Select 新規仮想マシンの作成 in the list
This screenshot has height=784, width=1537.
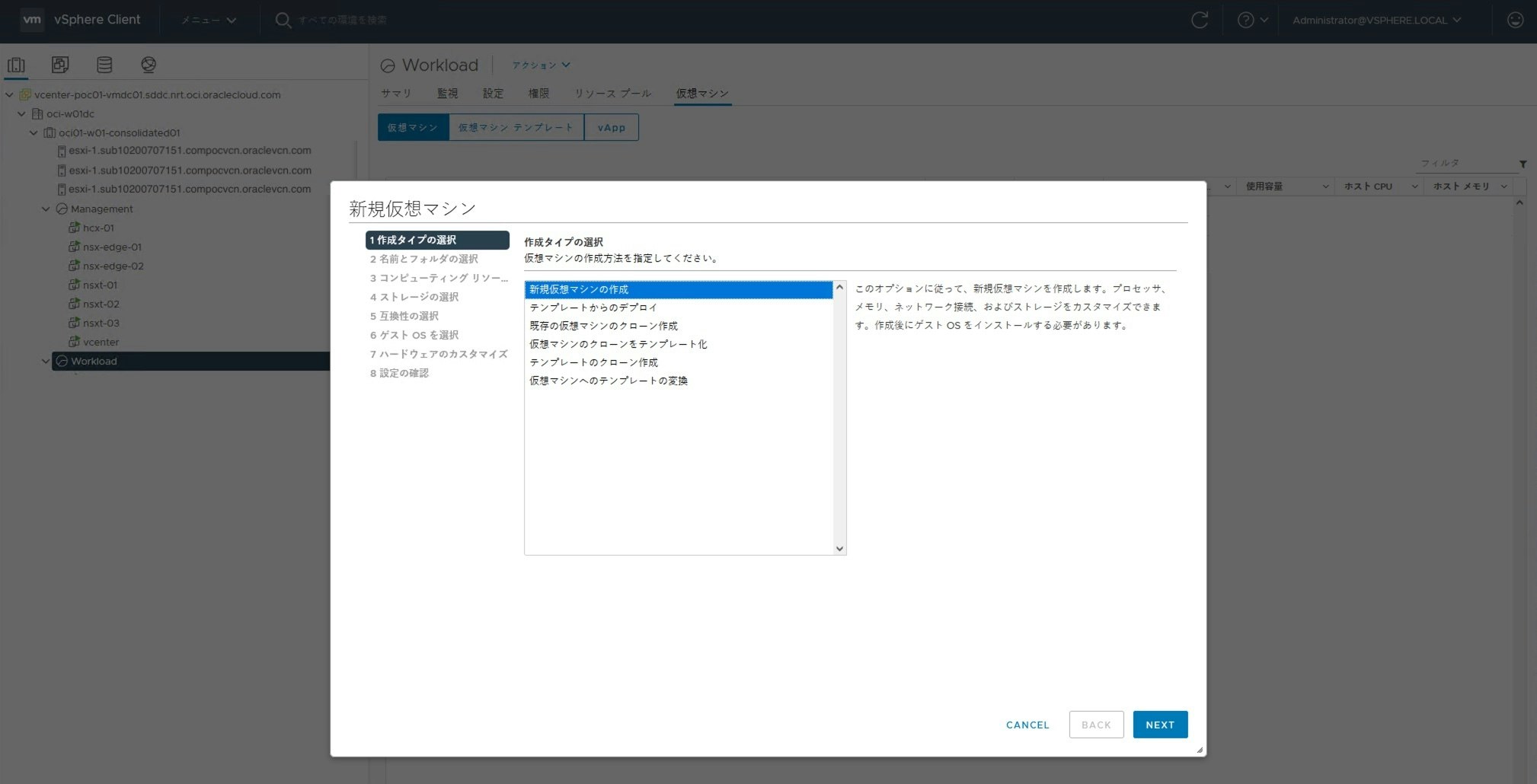point(679,289)
